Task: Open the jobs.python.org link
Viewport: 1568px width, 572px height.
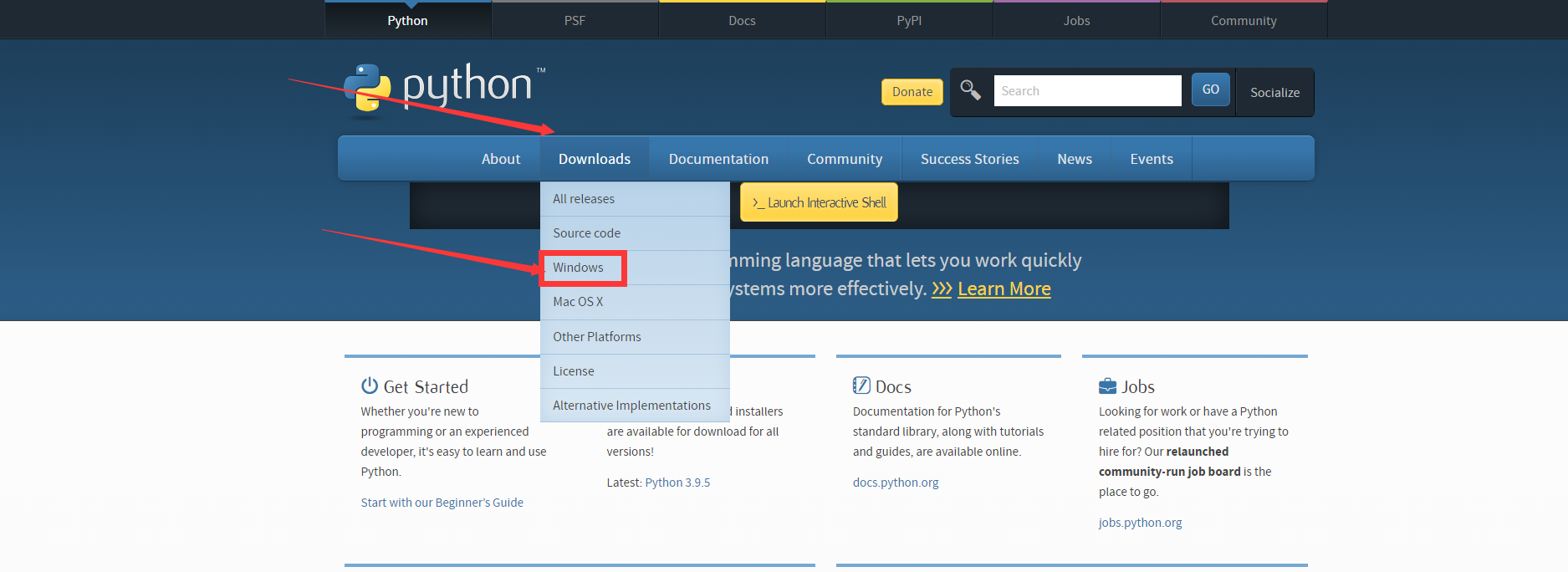Action: [x=1140, y=523]
